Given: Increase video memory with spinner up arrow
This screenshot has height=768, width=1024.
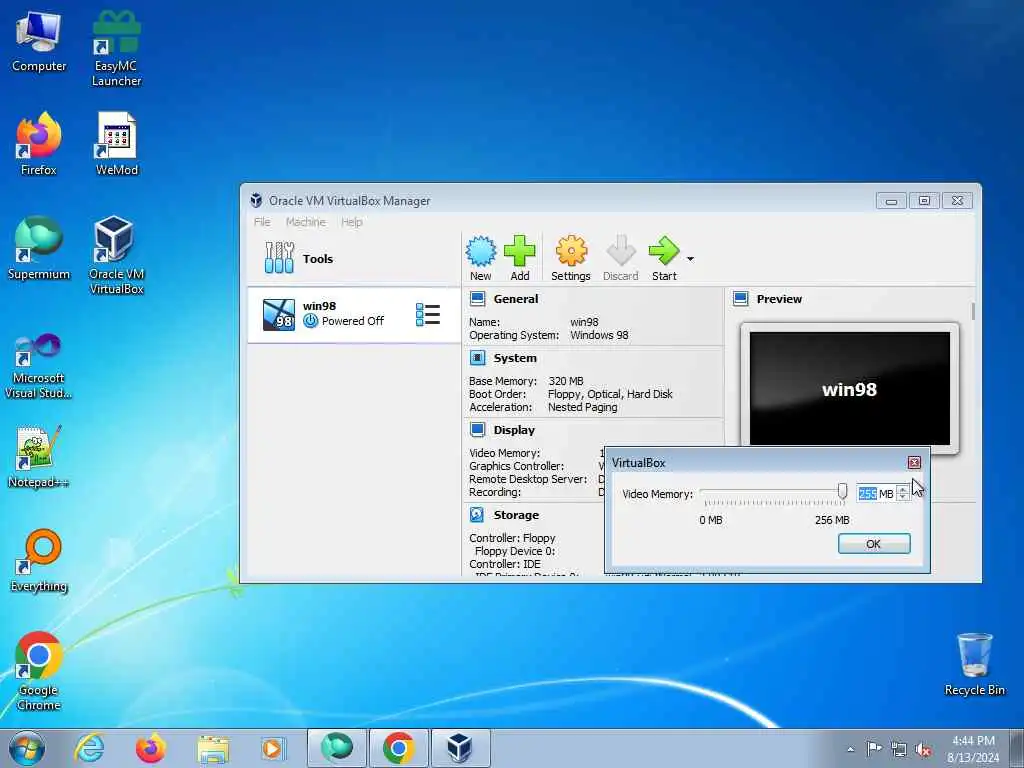Looking at the screenshot, I should (x=903, y=490).
